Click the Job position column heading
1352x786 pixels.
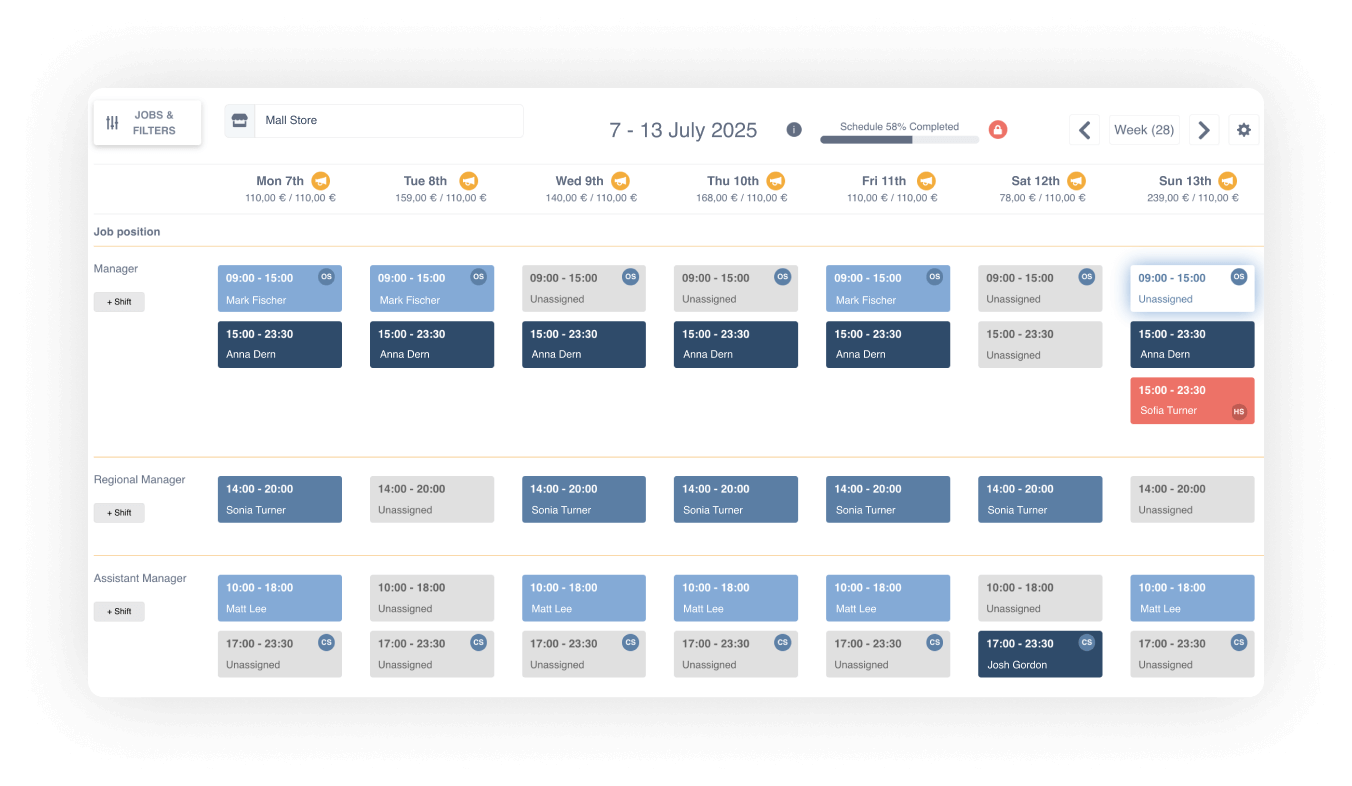click(127, 232)
